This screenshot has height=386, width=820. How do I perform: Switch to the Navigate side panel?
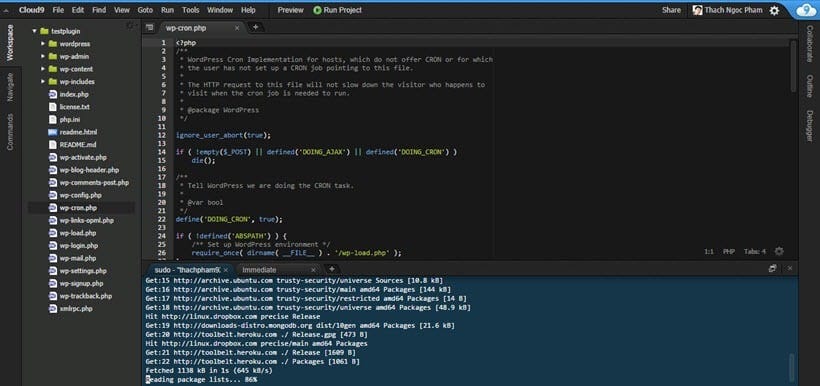coord(10,87)
